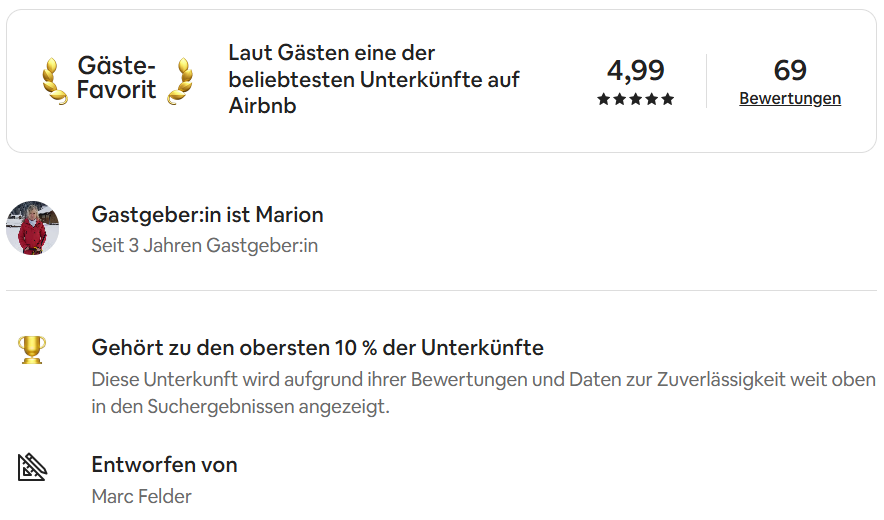Click the 'Entworfen von' heading
The image size is (884, 520).
tap(164, 465)
